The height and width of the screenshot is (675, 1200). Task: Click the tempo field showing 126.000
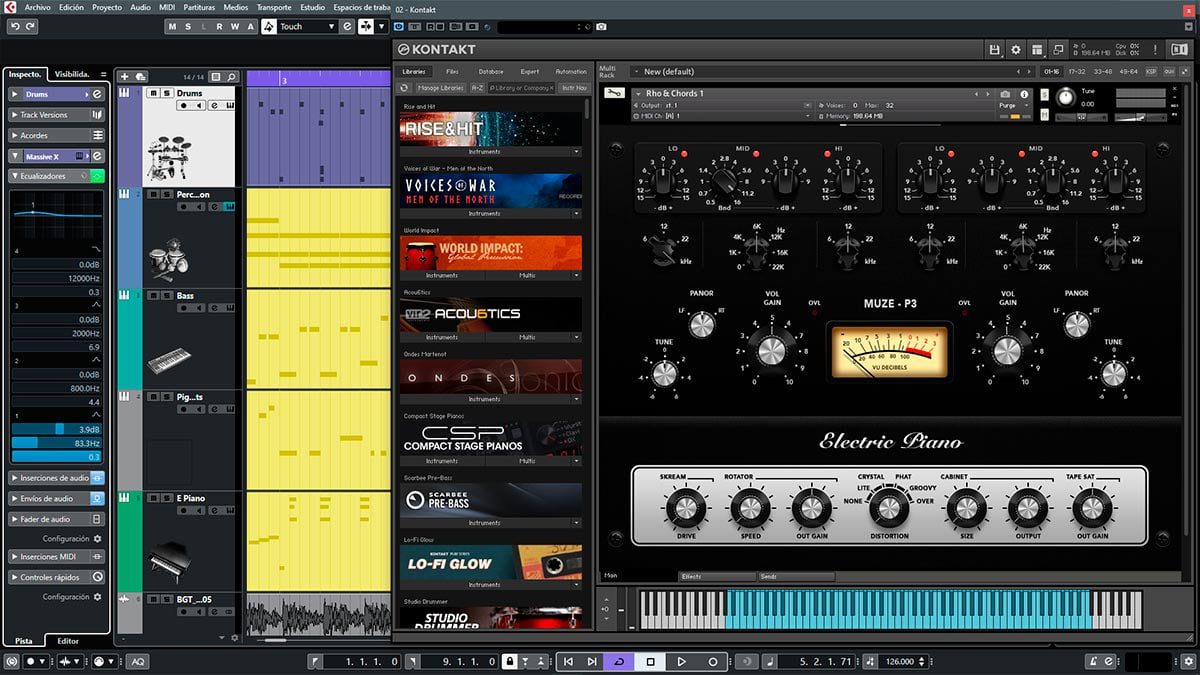coord(900,662)
